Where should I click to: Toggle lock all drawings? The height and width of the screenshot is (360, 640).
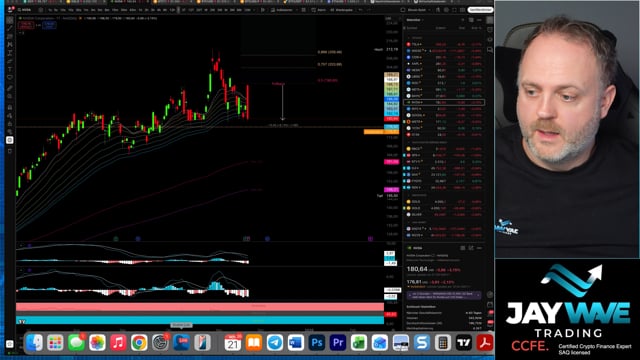coord(10,124)
